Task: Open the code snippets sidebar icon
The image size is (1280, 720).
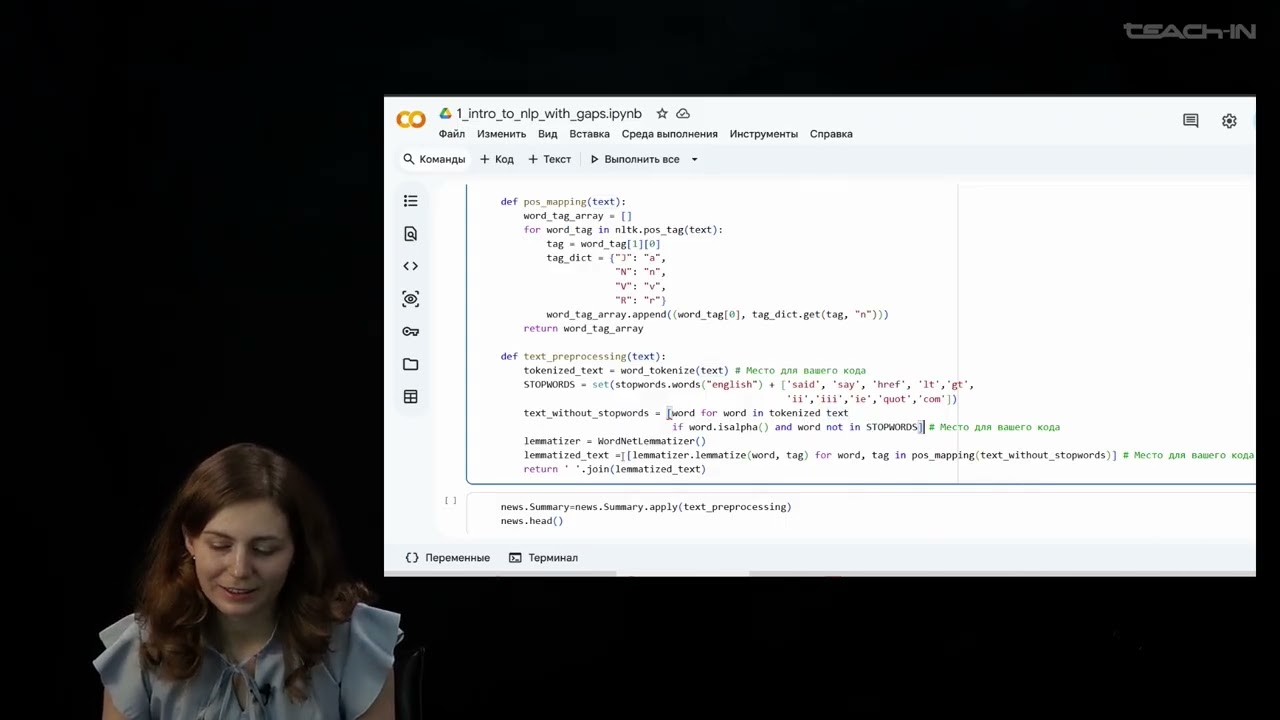Action: [410, 266]
